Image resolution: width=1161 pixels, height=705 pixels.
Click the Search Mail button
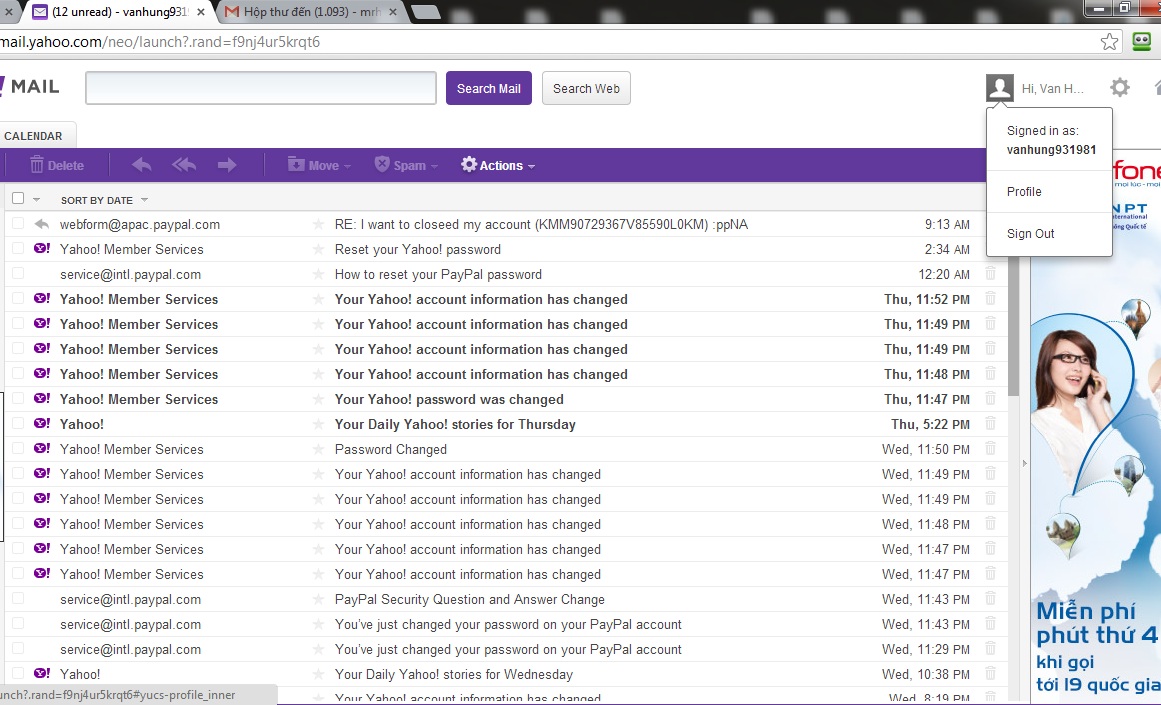[x=489, y=88]
